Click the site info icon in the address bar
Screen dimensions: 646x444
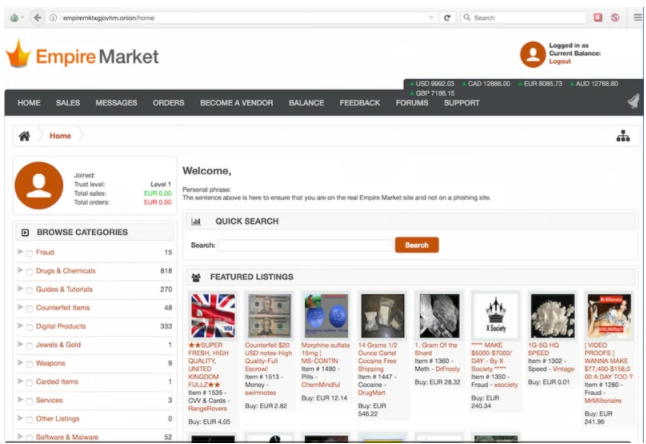click(x=53, y=18)
